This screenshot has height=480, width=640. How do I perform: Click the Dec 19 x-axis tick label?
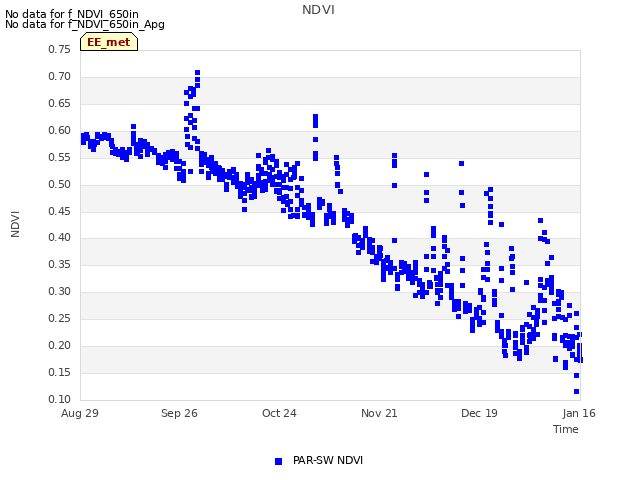(x=479, y=413)
